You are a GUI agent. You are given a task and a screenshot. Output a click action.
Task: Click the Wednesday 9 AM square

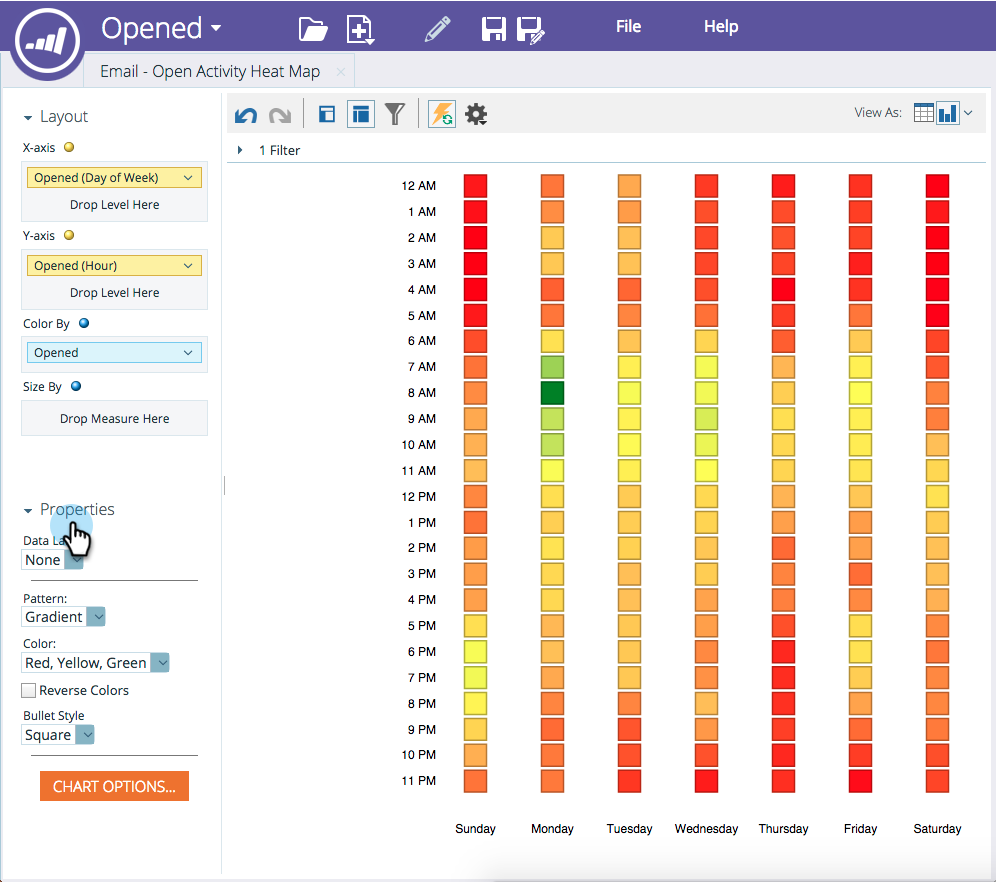pyautogui.click(x=706, y=418)
